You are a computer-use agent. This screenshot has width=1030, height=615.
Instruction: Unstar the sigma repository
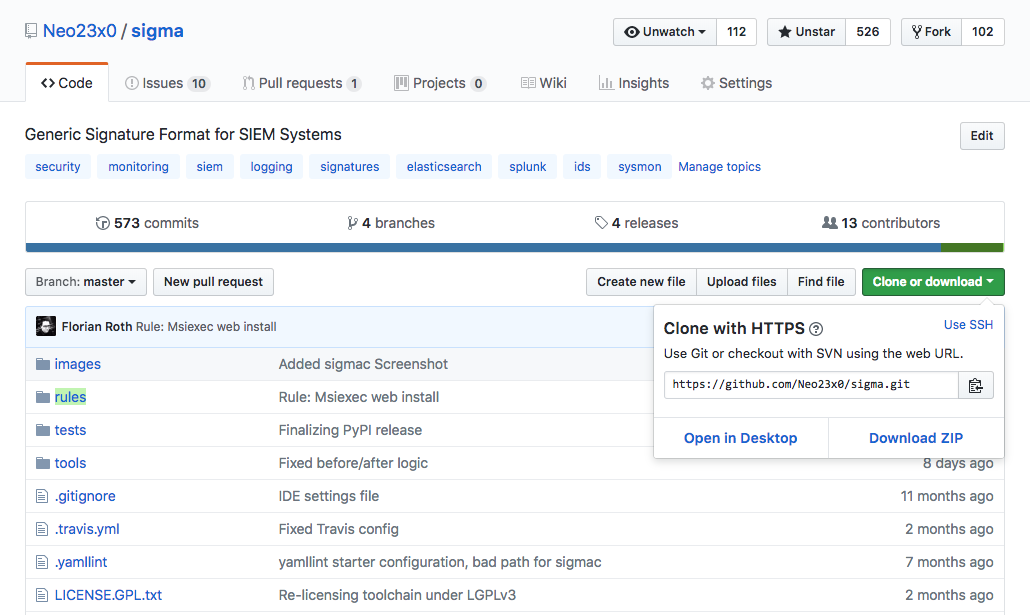806,32
